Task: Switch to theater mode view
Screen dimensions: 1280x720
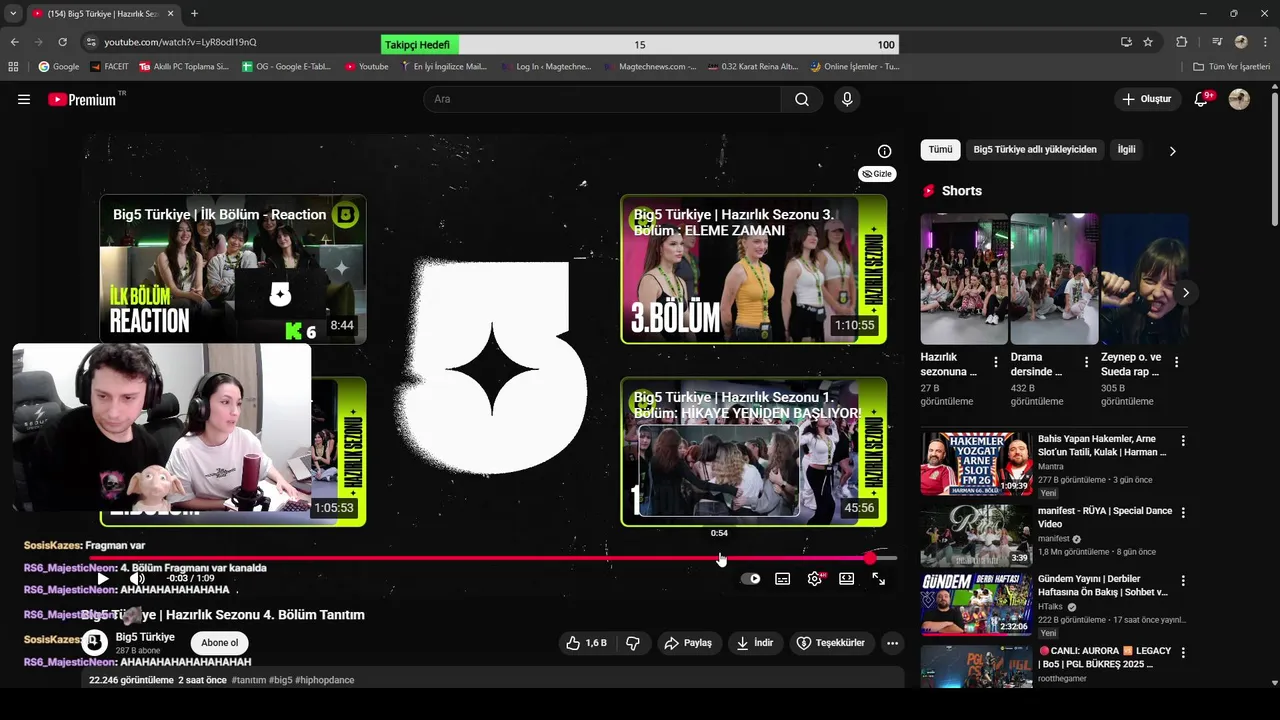Action: coord(847,578)
